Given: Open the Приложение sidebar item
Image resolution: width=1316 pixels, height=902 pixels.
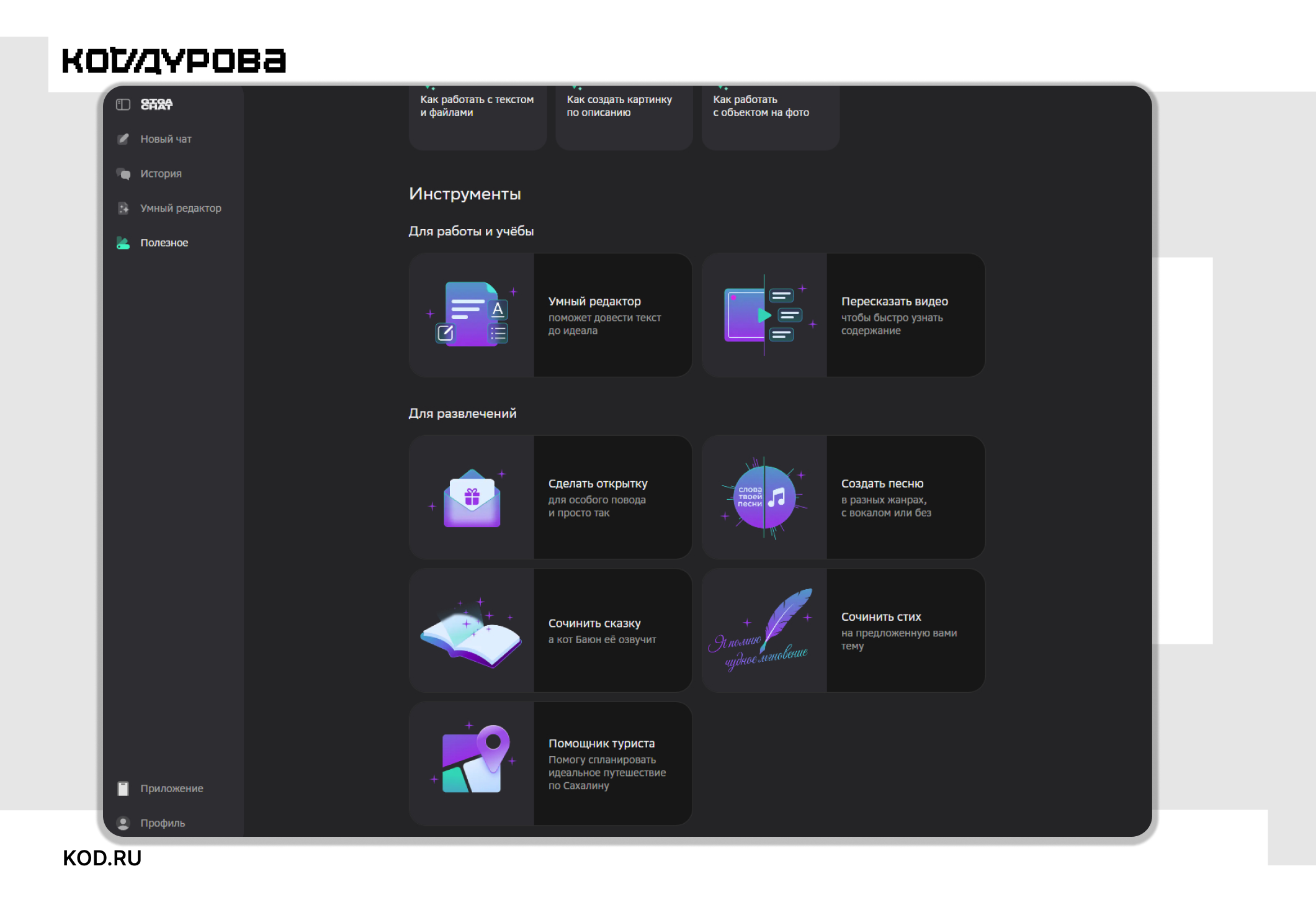Looking at the screenshot, I should [x=171, y=788].
